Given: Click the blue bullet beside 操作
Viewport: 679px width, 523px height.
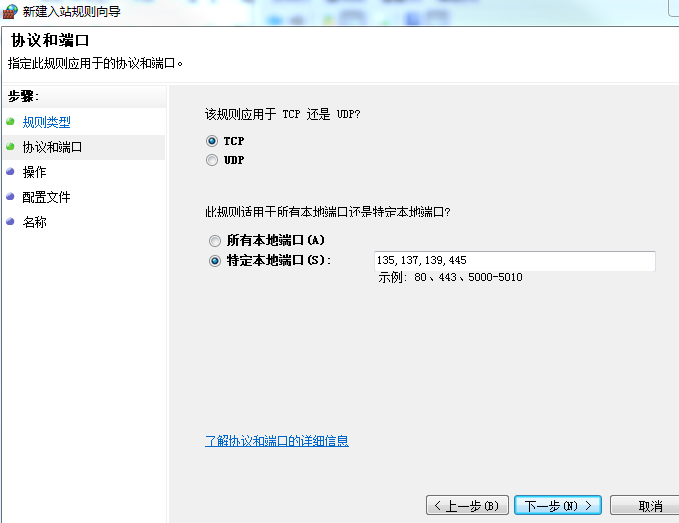Looking at the screenshot, I should 10,172.
